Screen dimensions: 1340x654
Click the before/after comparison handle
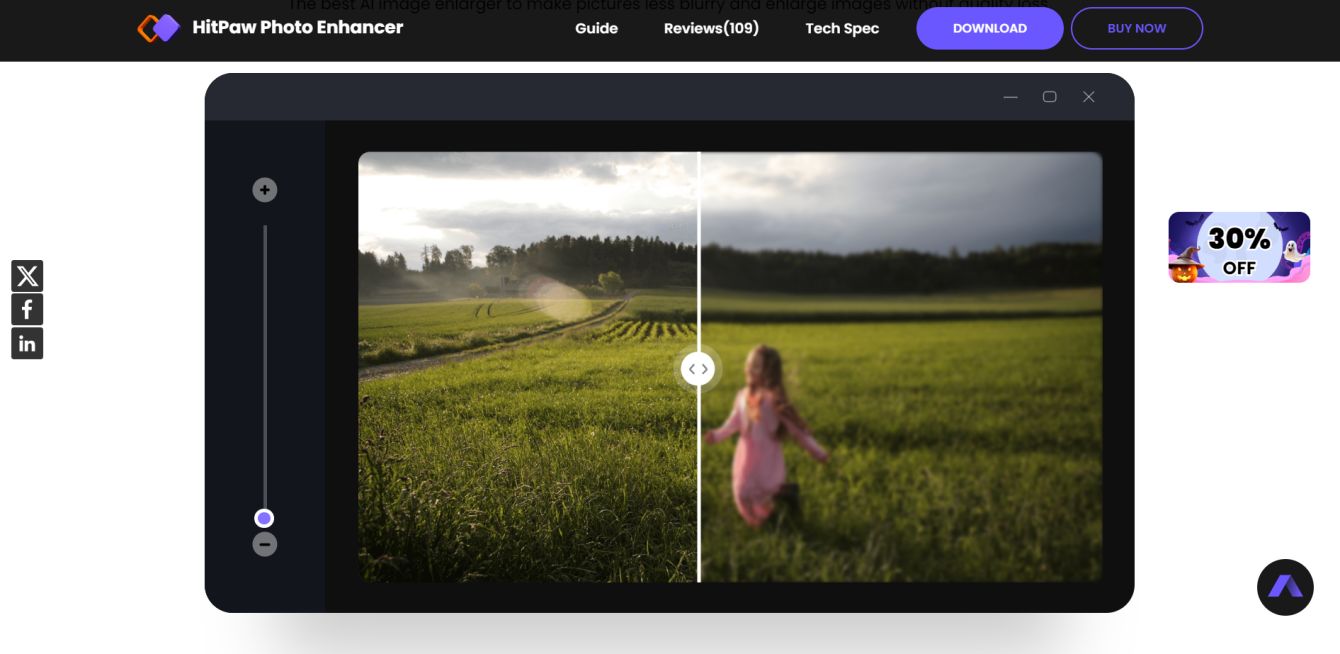698,369
